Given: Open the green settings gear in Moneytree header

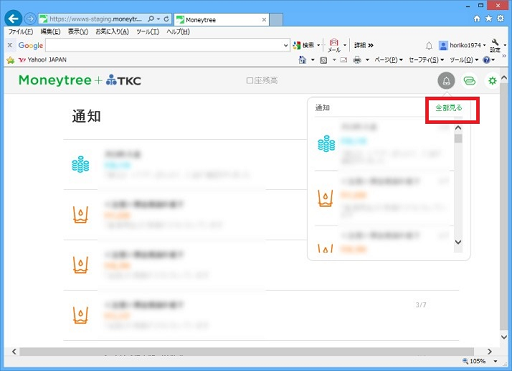Looking at the screenshot, I should [492, 81].
